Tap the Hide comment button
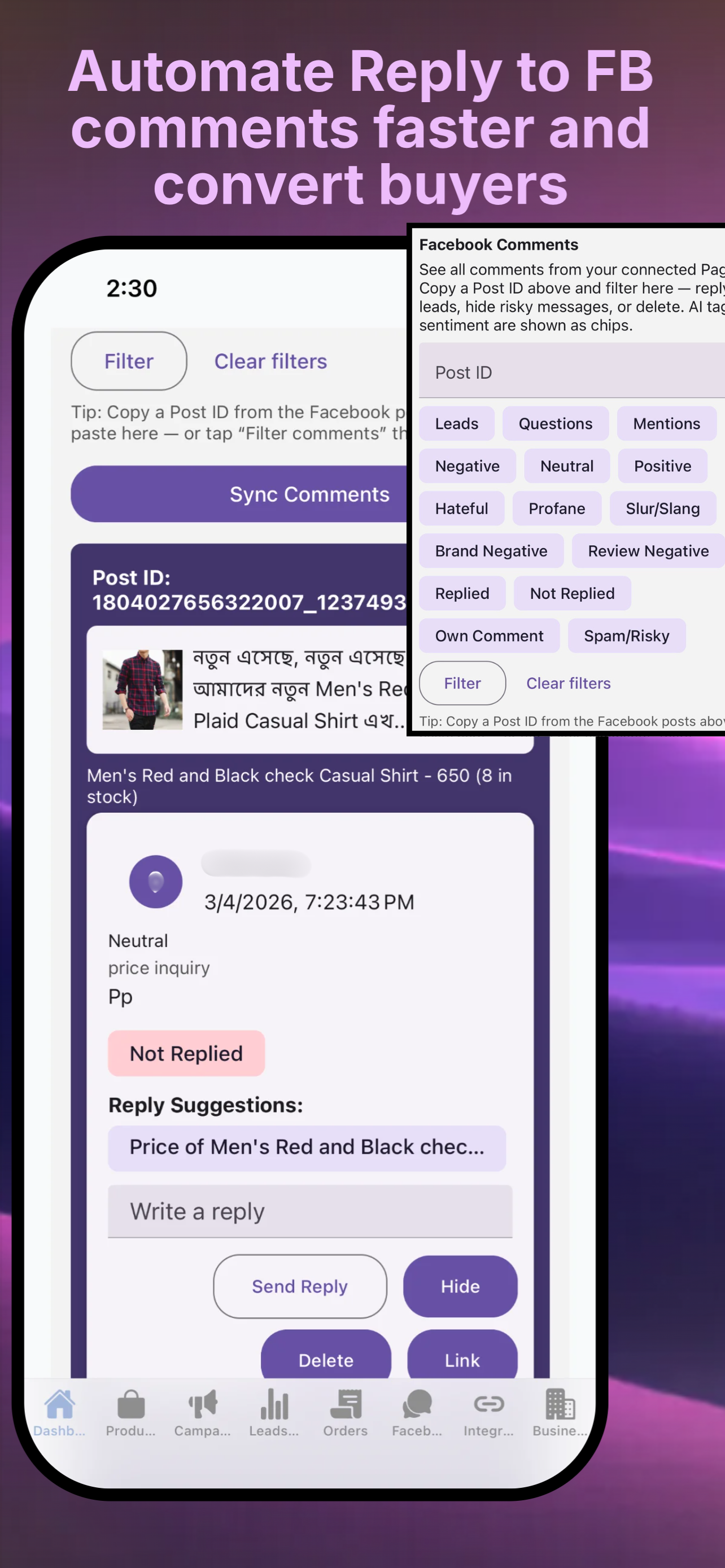 460,1286
